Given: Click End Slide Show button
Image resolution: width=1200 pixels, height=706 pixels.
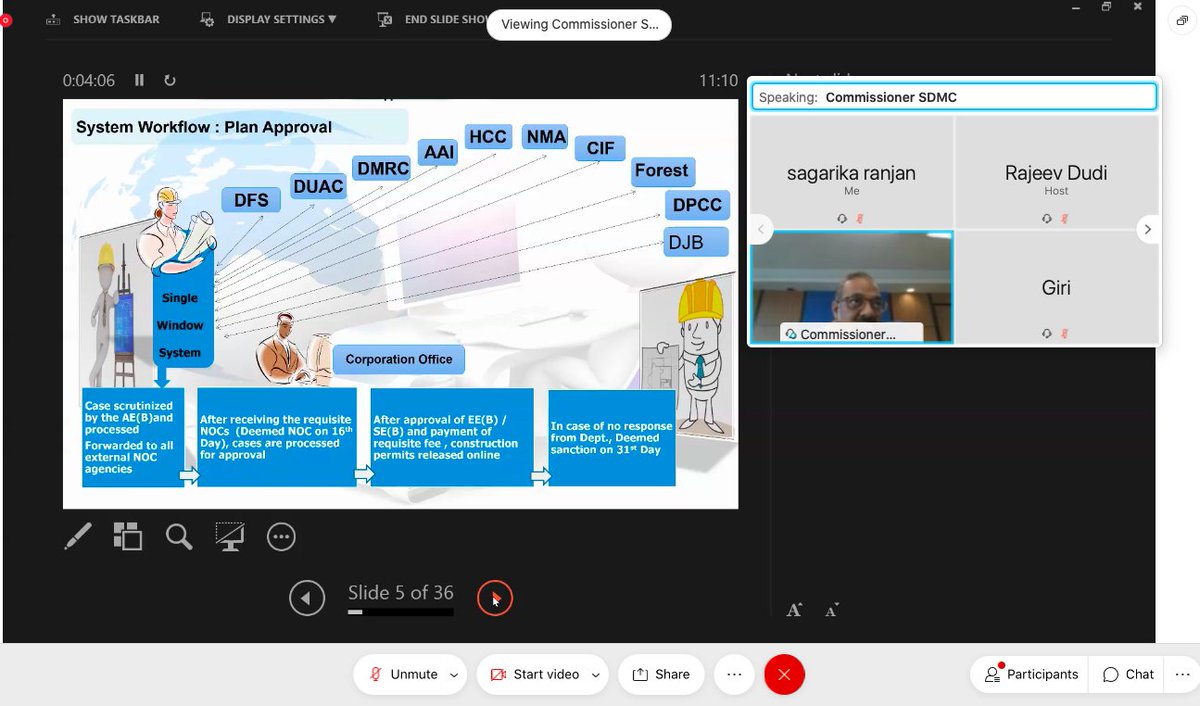Looking at the screenshot, I should pos(432,19).
